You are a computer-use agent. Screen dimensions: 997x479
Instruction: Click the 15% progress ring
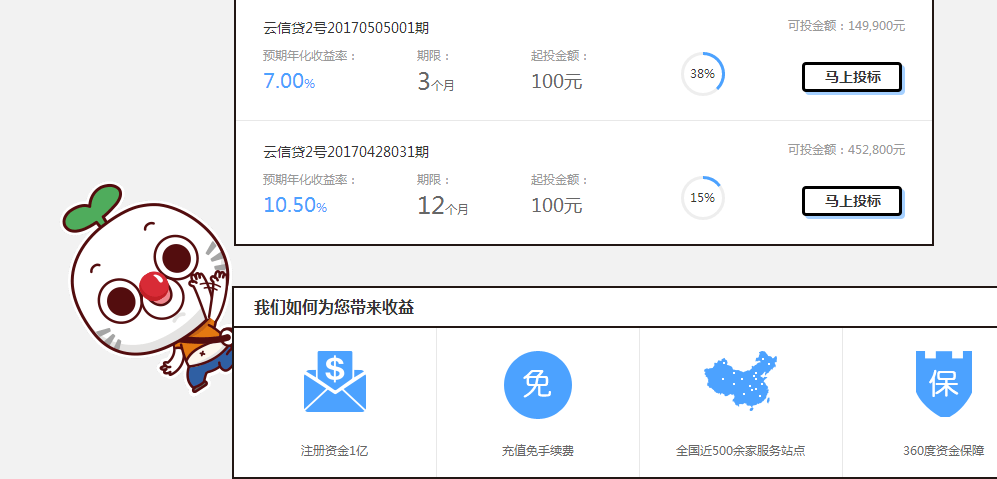tap(703, 198)
